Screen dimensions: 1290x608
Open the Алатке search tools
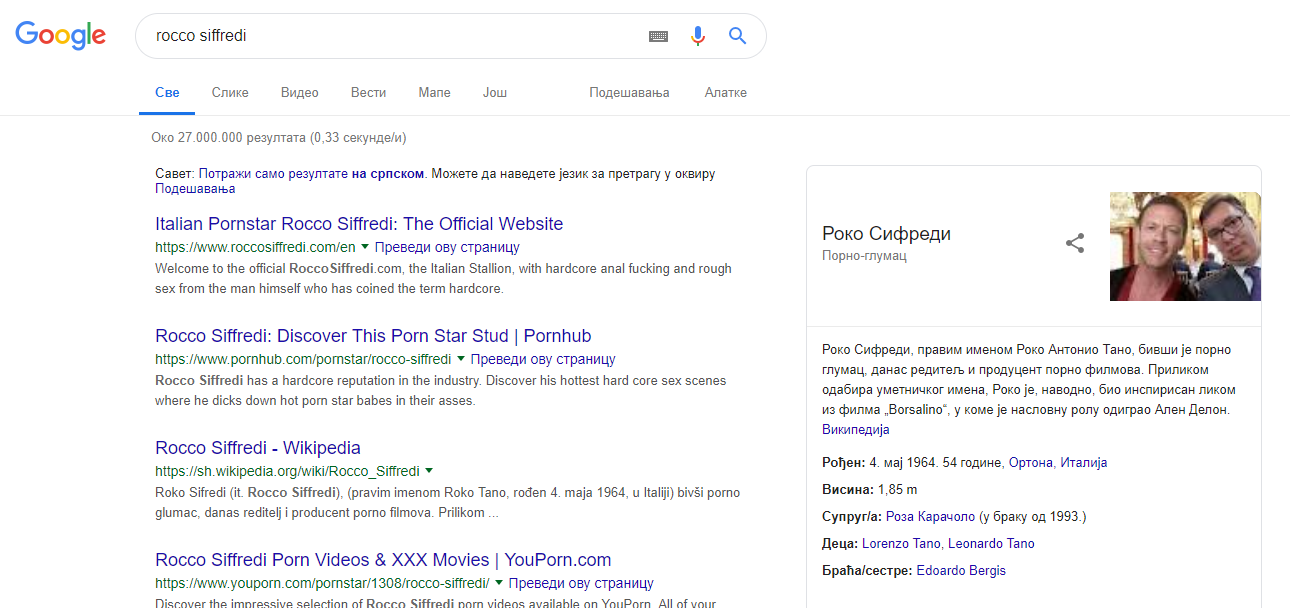coord(725,93)
